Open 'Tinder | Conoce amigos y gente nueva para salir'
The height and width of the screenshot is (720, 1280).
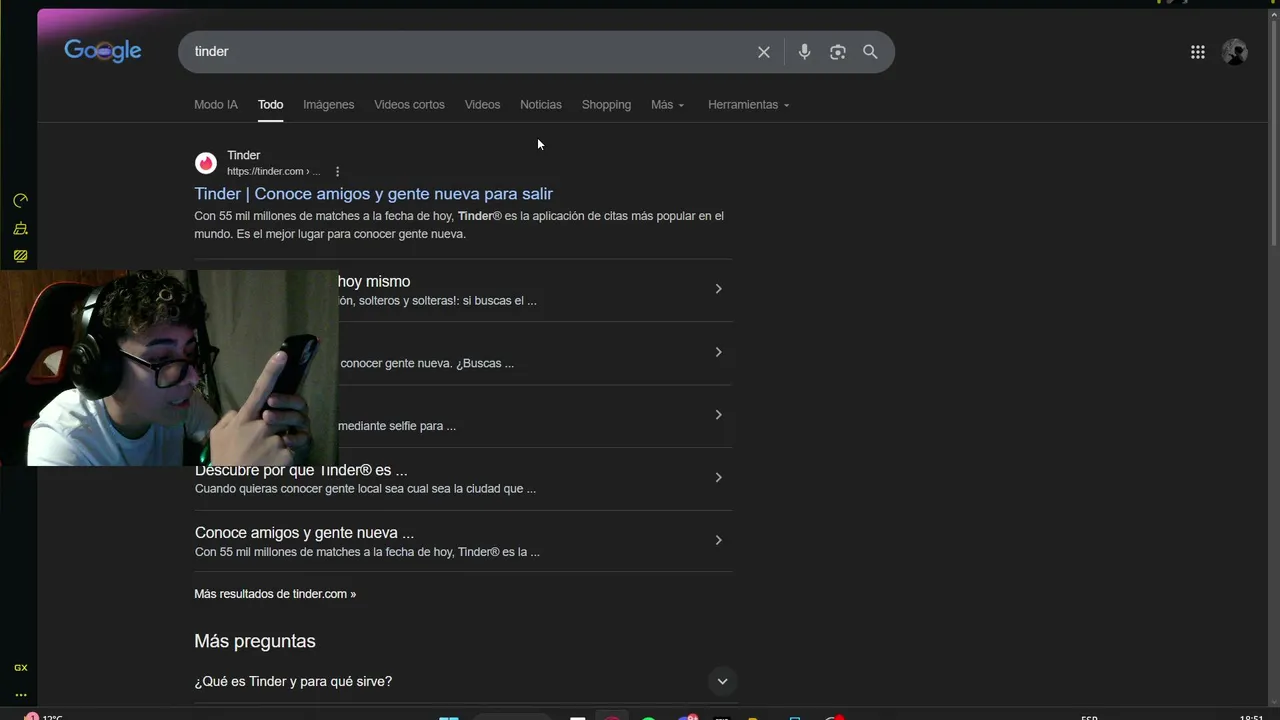373,194
